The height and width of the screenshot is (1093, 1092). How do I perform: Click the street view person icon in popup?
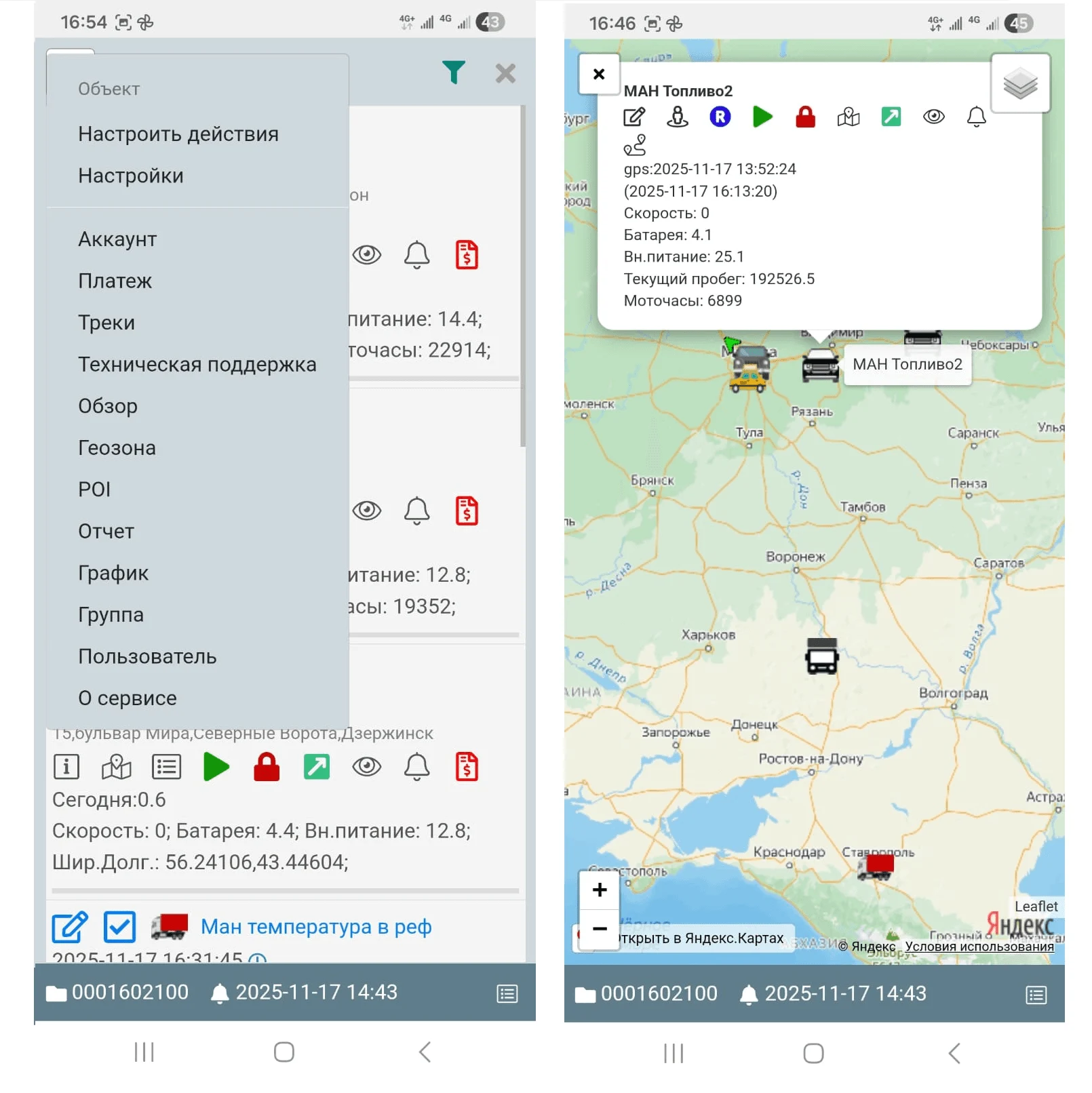tap(677, 117)
